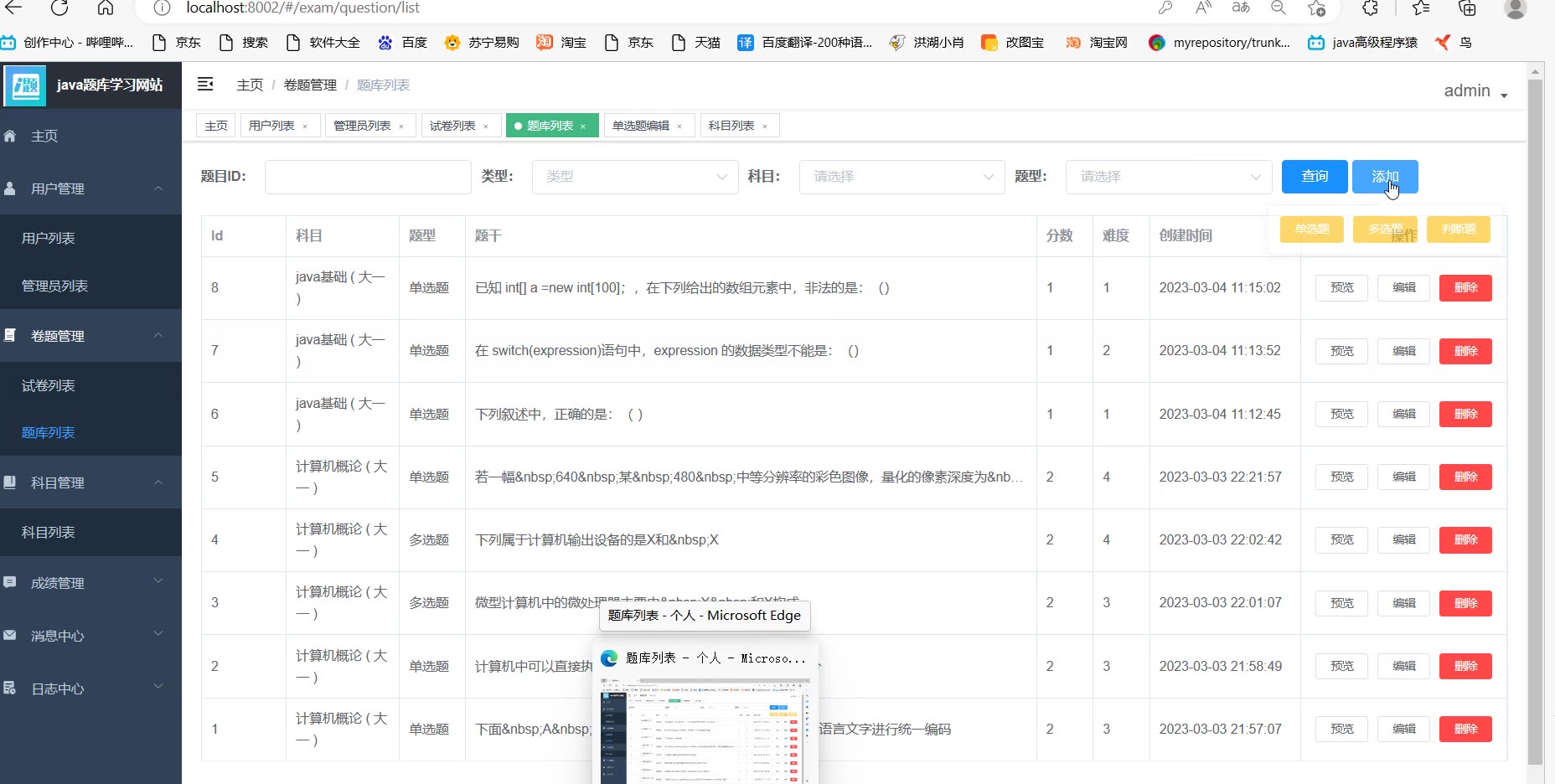Click the blue 查询 button
The image size is (1555, 784).
pos(1314,177)
